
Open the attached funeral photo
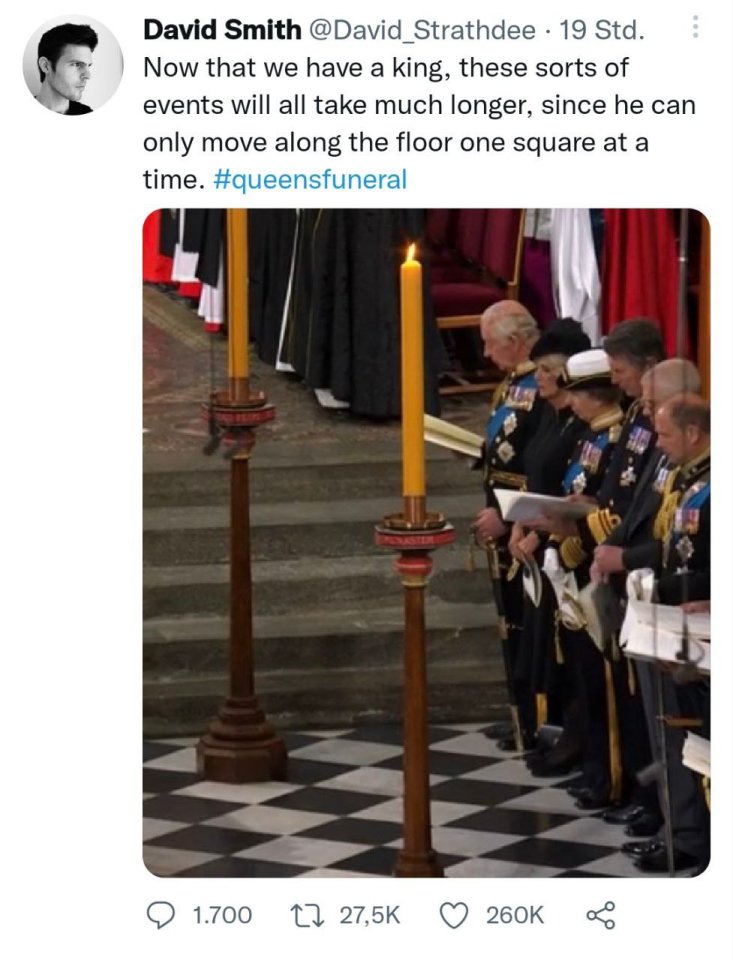tap(426, 542)
